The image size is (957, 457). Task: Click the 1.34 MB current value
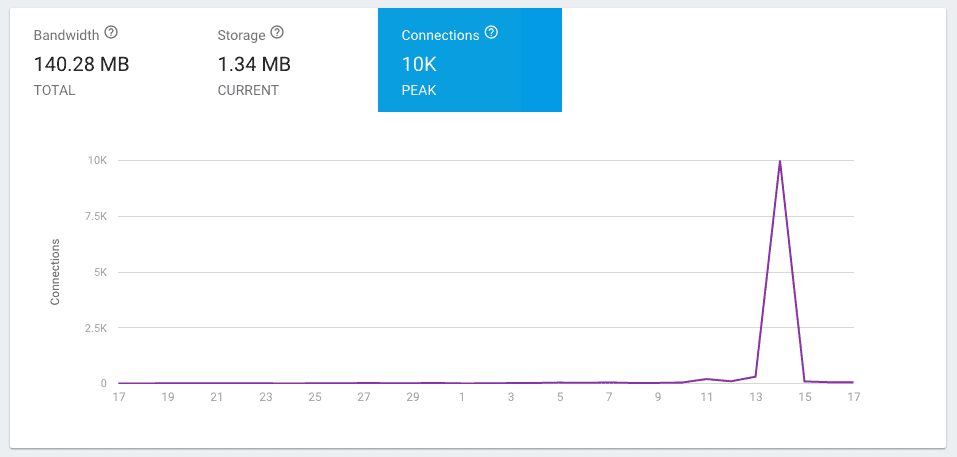tap(254, 65)
